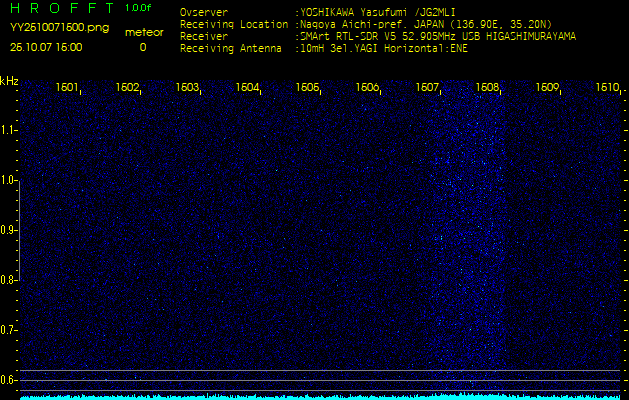629x400 pixels.
Task: Click frequency axis label 1.1
Action: tap(8, 130)
